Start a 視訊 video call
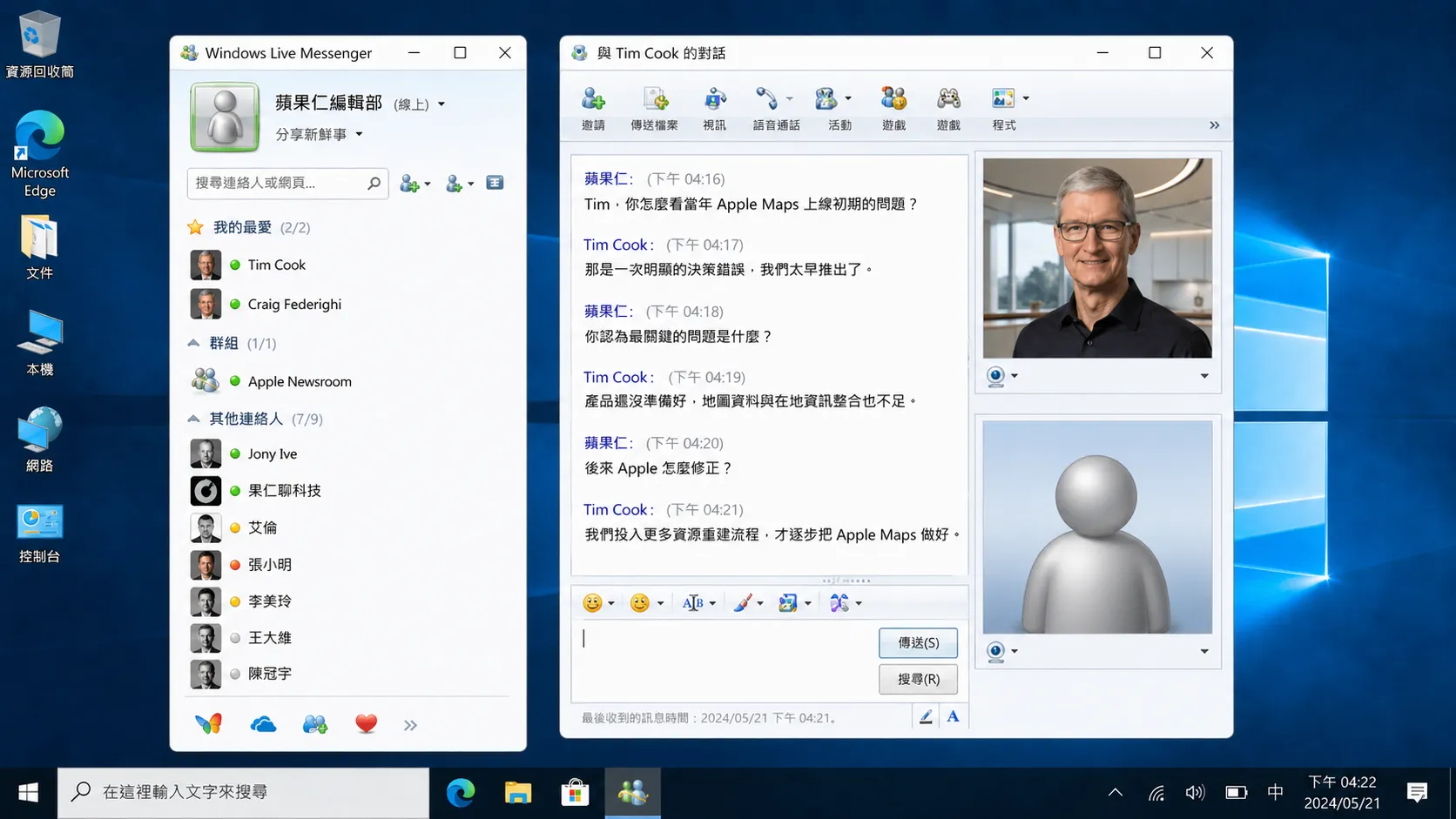1456x819 pixels. click(715, 99)
